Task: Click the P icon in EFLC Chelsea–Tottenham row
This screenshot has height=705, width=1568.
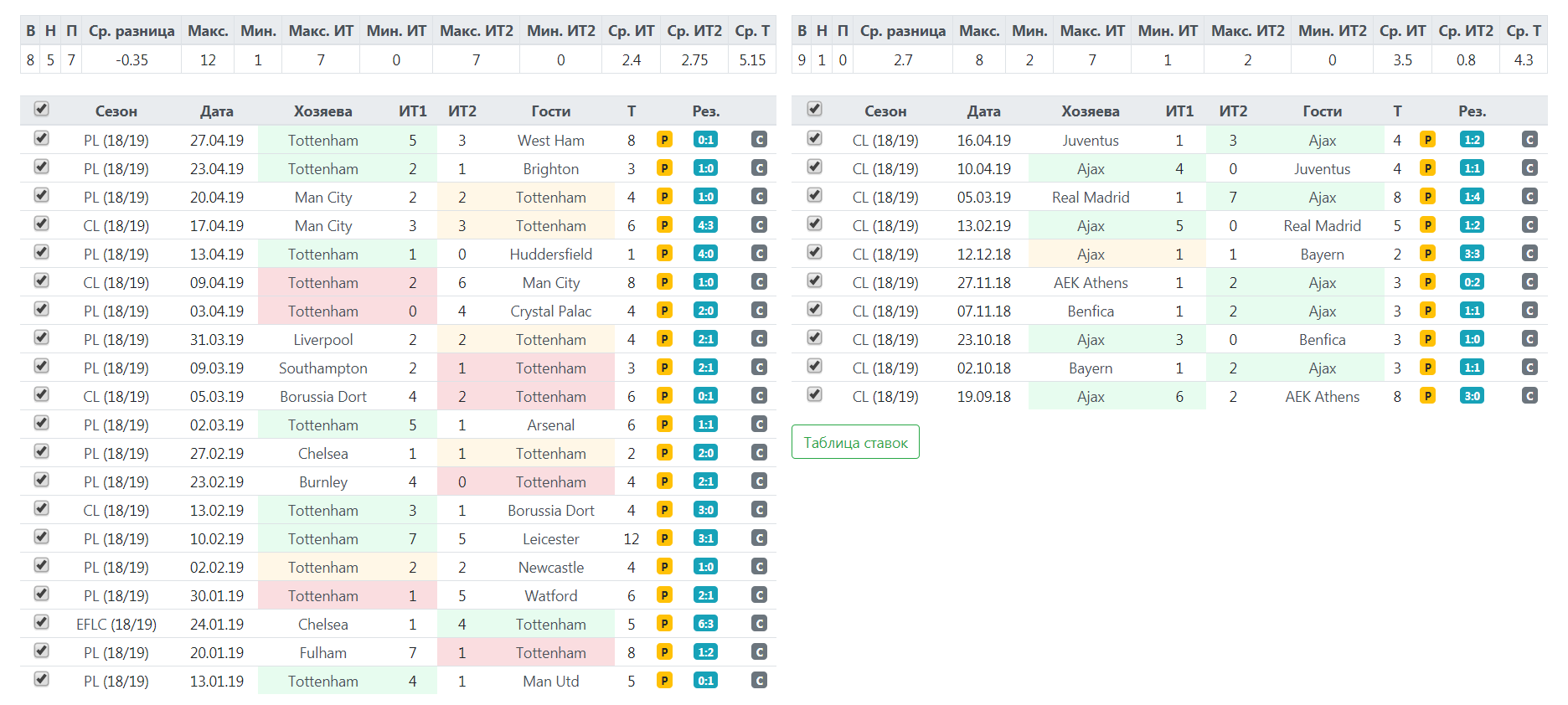Action: click(664, 624)
